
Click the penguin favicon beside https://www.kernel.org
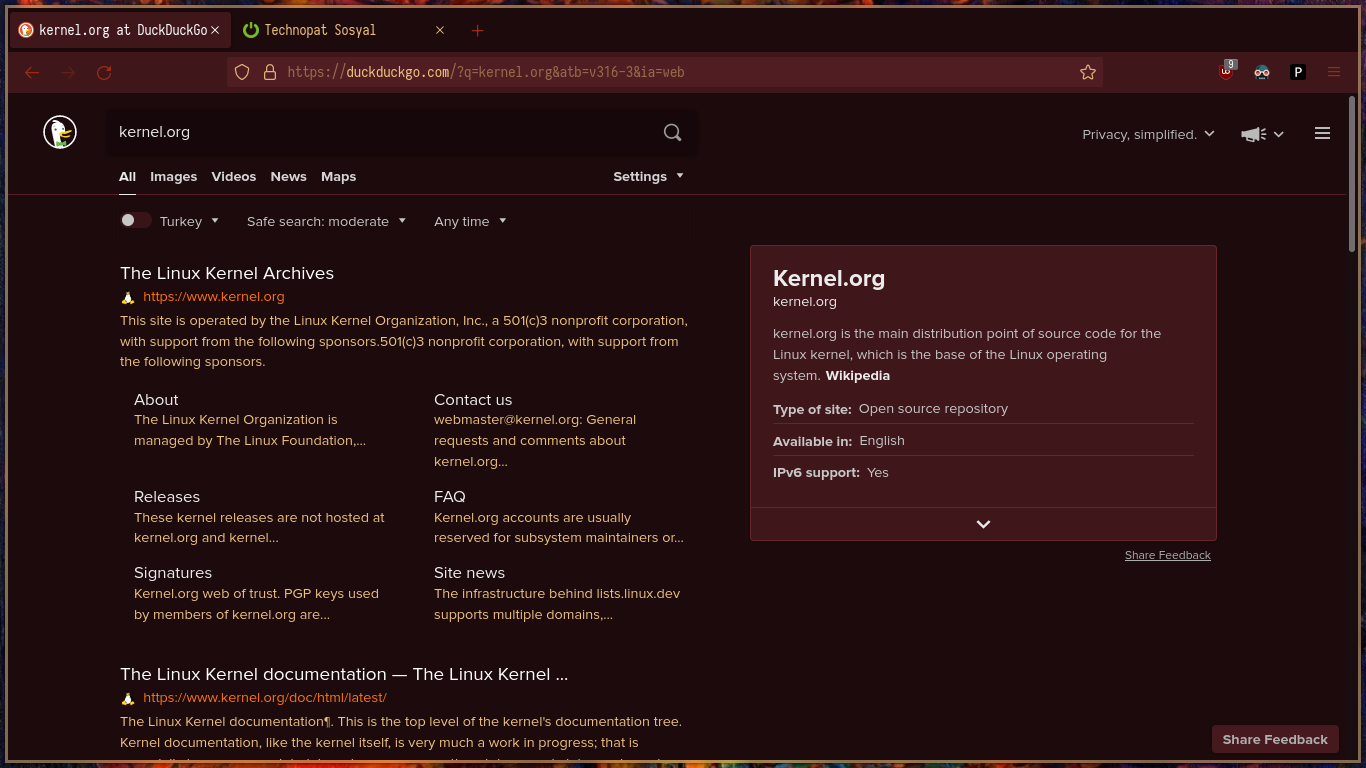[128, 297]
